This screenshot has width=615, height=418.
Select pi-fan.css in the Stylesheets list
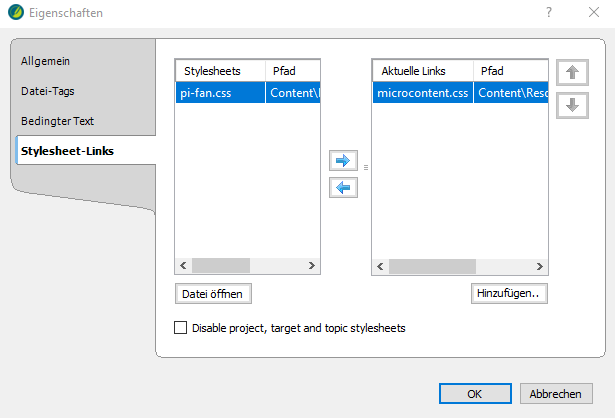pos(220,93)
